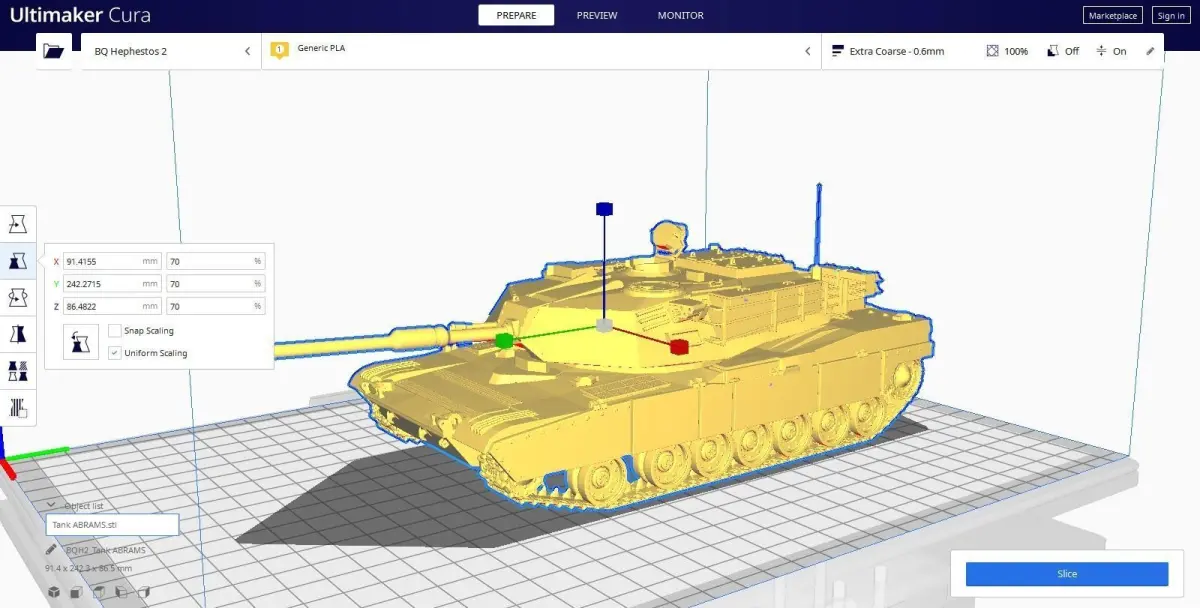This screenshot has height=608, width=1200.
Task: Click the blue Z-axis scale handle
Action: [x=603, y=209]
